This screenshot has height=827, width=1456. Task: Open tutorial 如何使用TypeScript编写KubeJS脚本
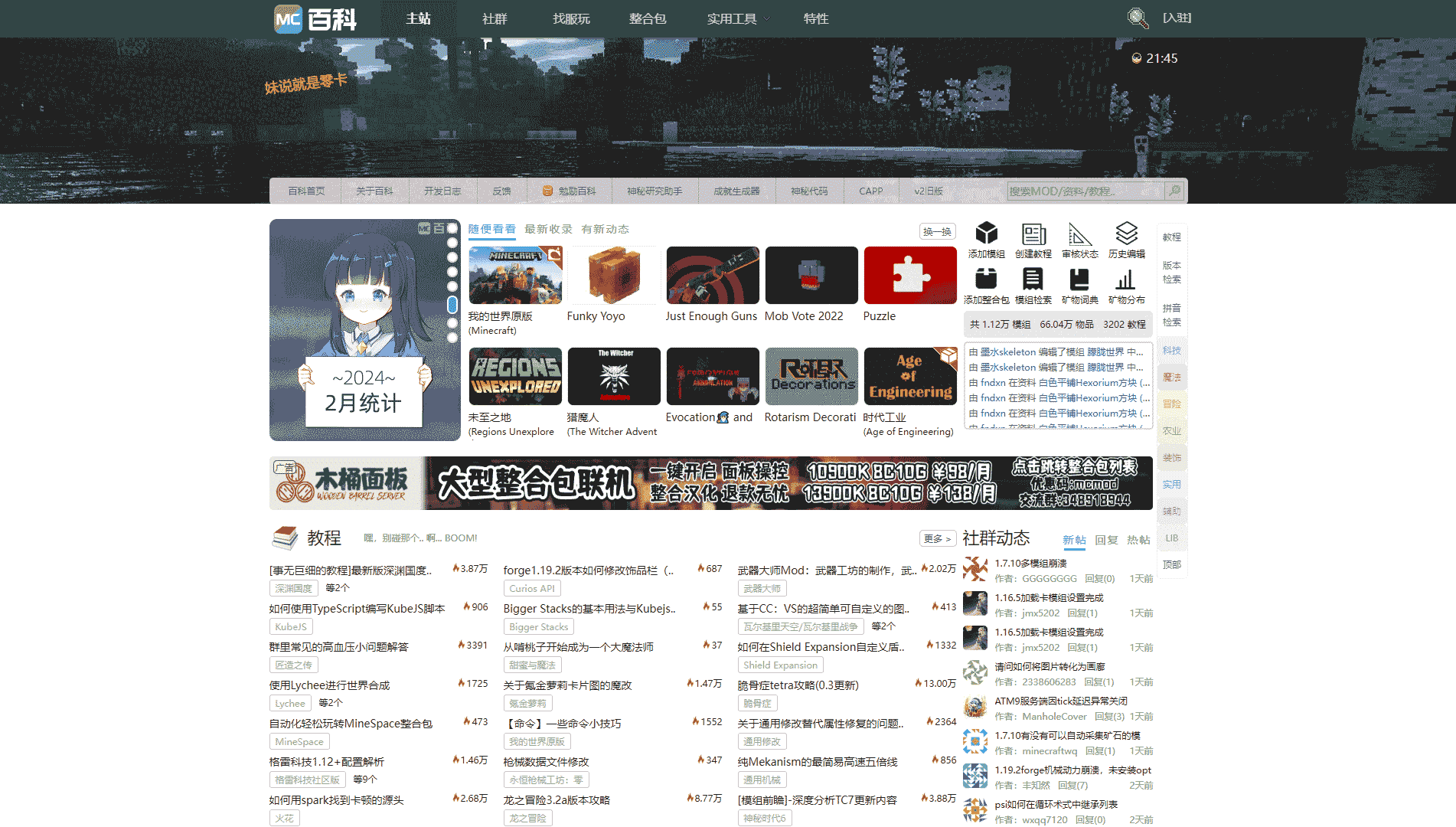click(x=357, y=608)
